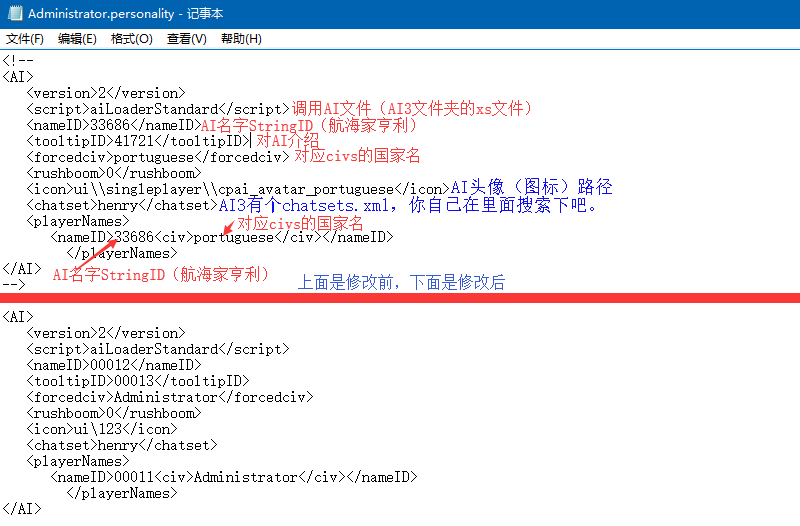Open the 格式(O) menu

[132, 39]
